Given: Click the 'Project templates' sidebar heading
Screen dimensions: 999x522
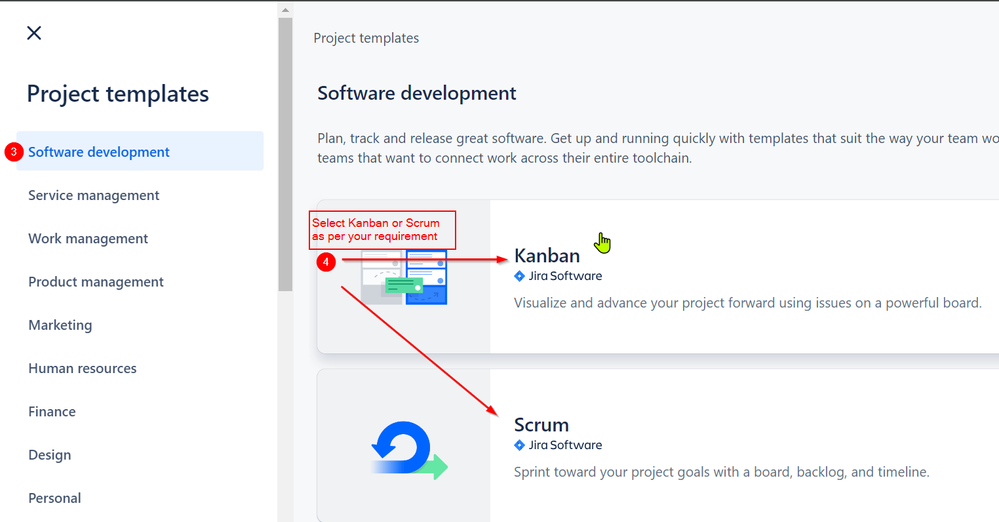Looking at the screenshot, I should 118,94.
